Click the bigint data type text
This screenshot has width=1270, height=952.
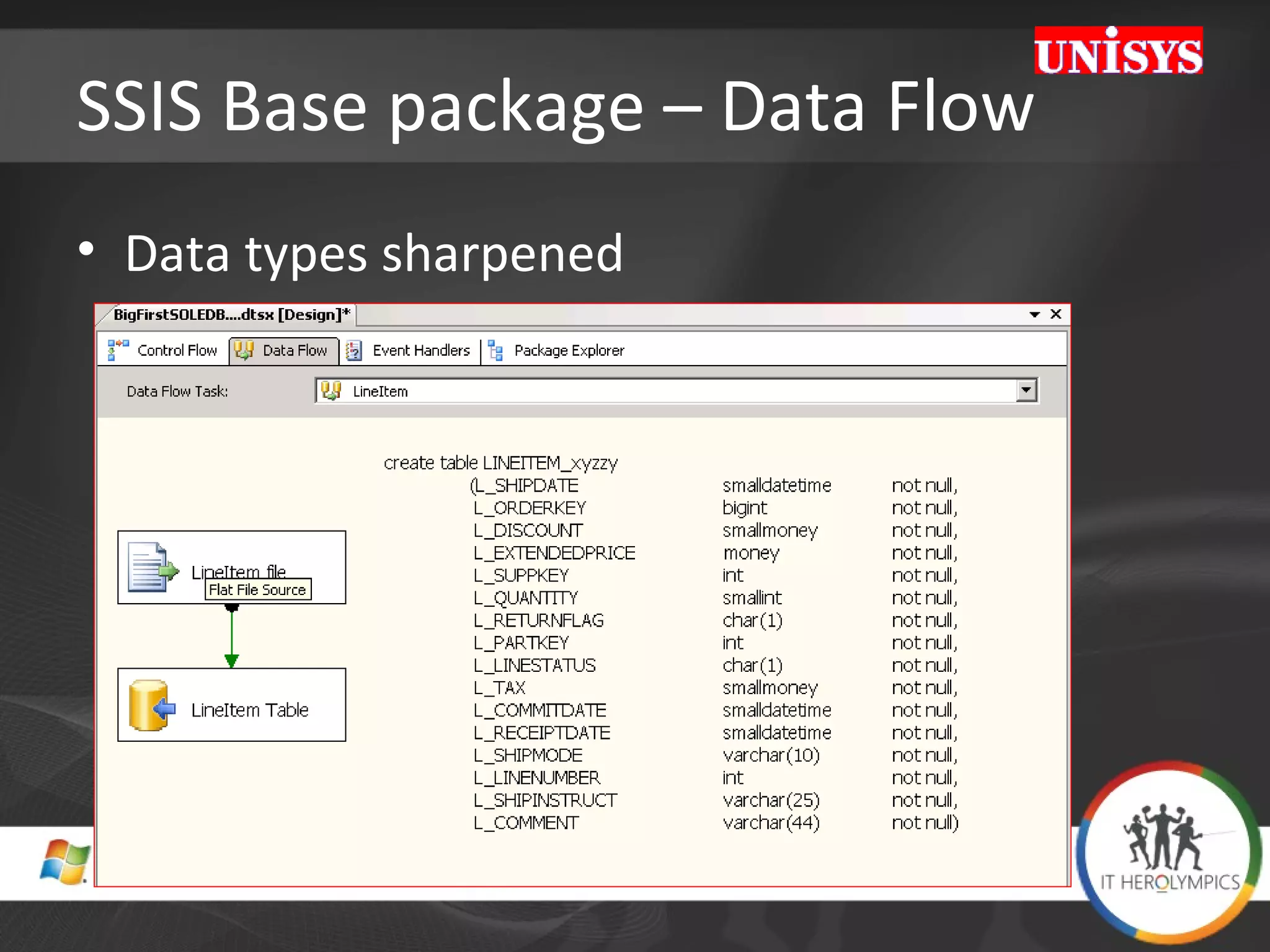(x=745, y=508)
